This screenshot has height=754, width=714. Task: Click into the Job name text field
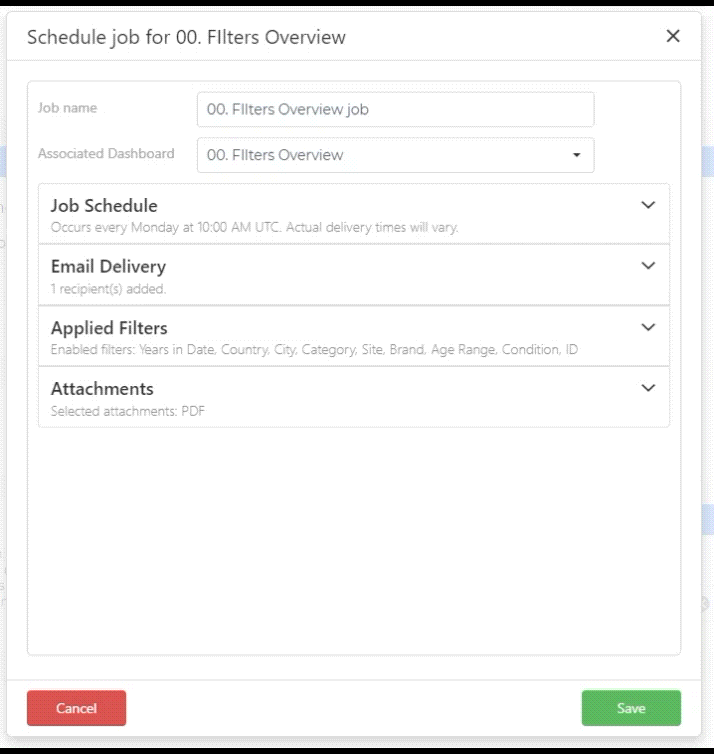(395, 110)
